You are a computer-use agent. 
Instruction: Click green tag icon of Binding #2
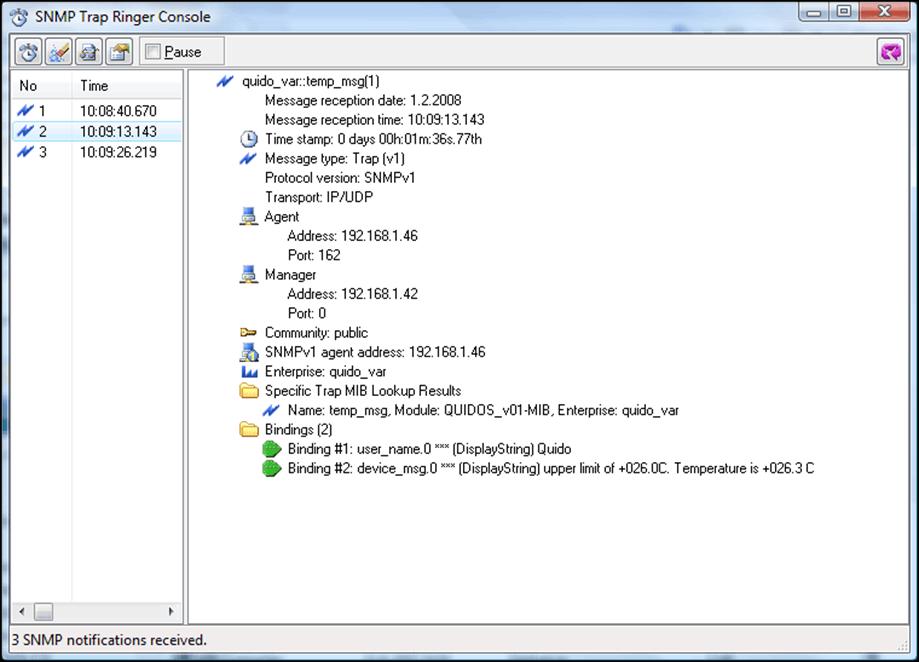click(x=271, y=469)
